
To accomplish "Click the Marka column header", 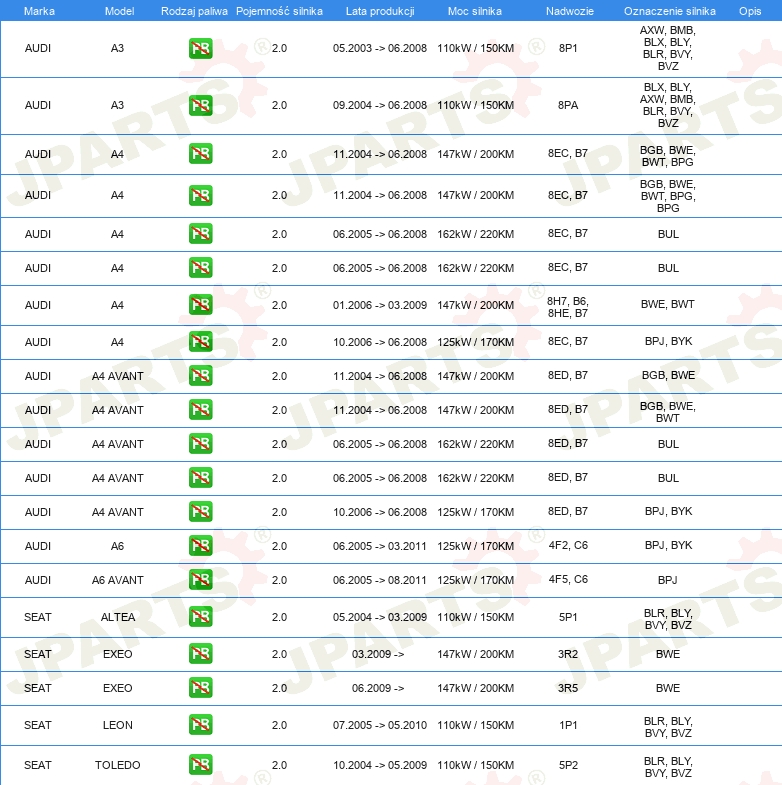I will tap(39, 10).
